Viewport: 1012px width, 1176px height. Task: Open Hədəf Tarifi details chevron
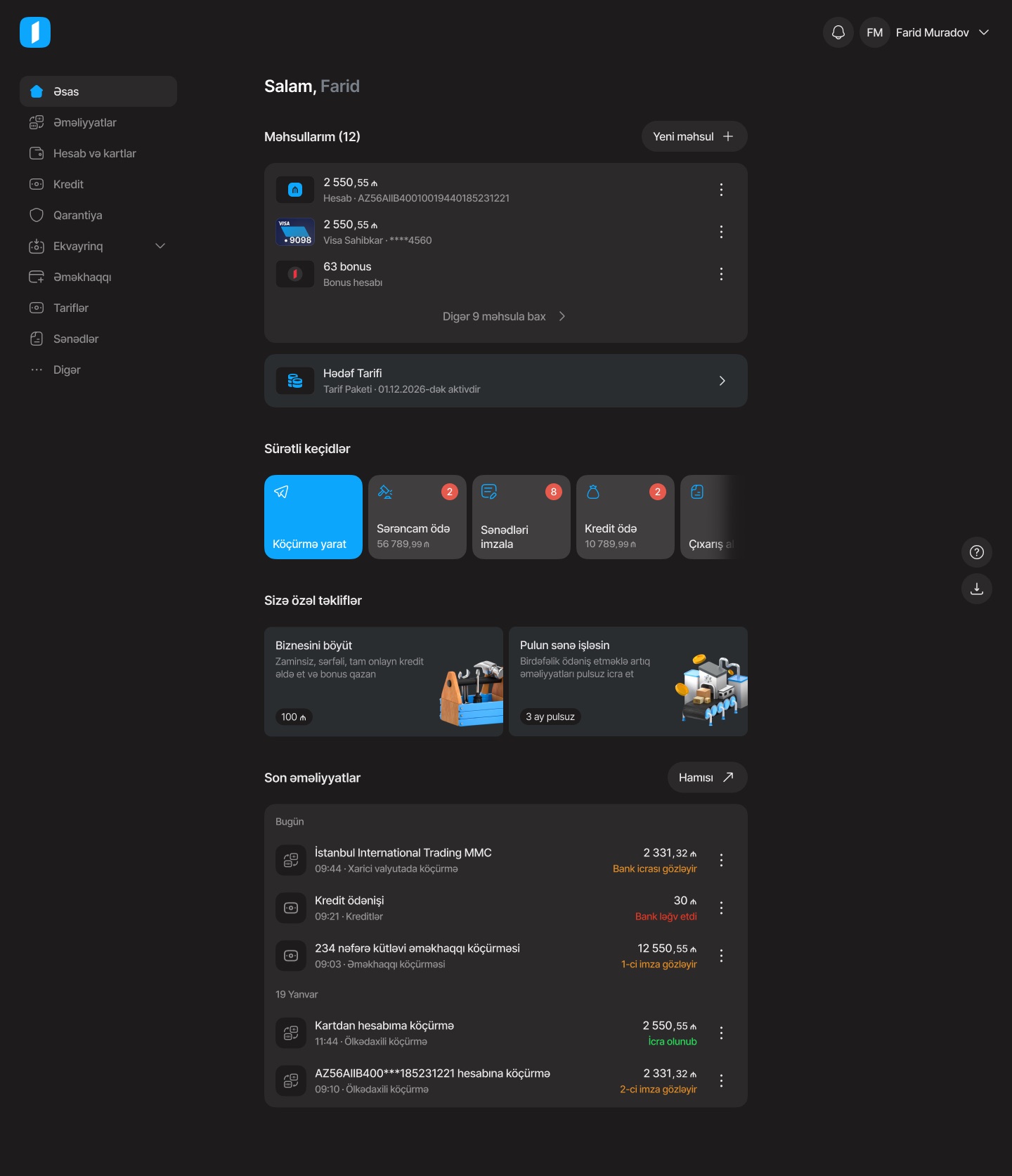722,381
